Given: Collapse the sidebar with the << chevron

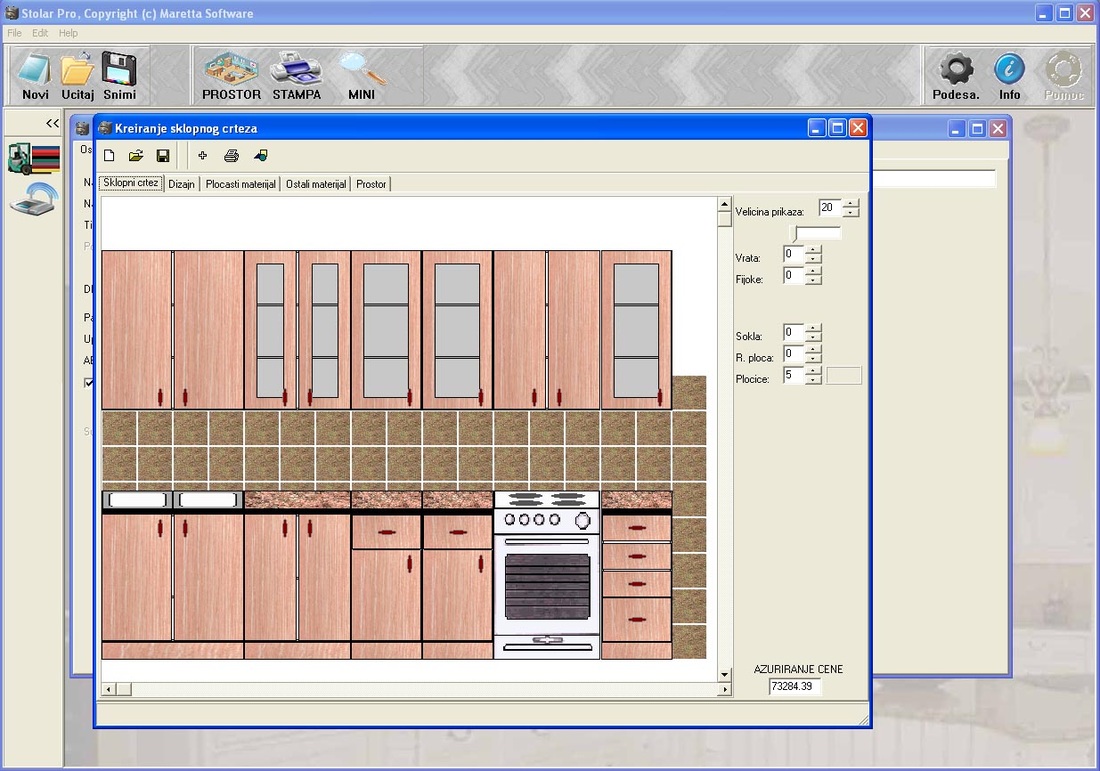Looking at the screenshot, I should click(x=52, y=123).
